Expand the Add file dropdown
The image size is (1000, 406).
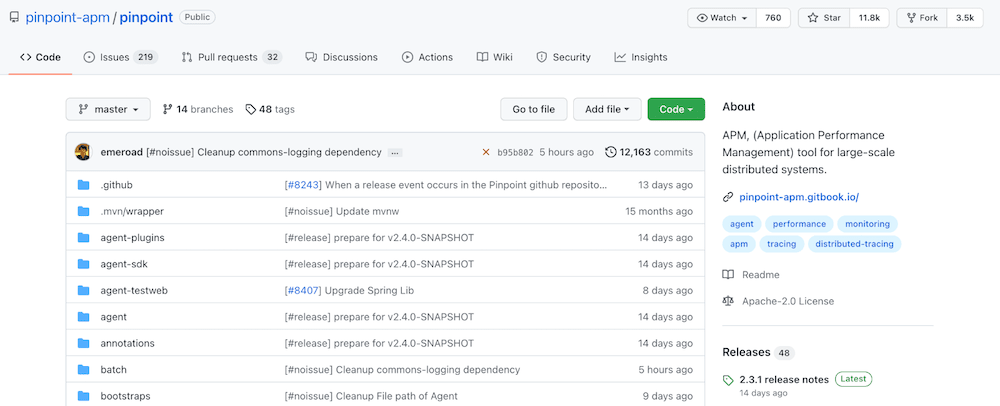pyautogui.click(x=607, y=109)
